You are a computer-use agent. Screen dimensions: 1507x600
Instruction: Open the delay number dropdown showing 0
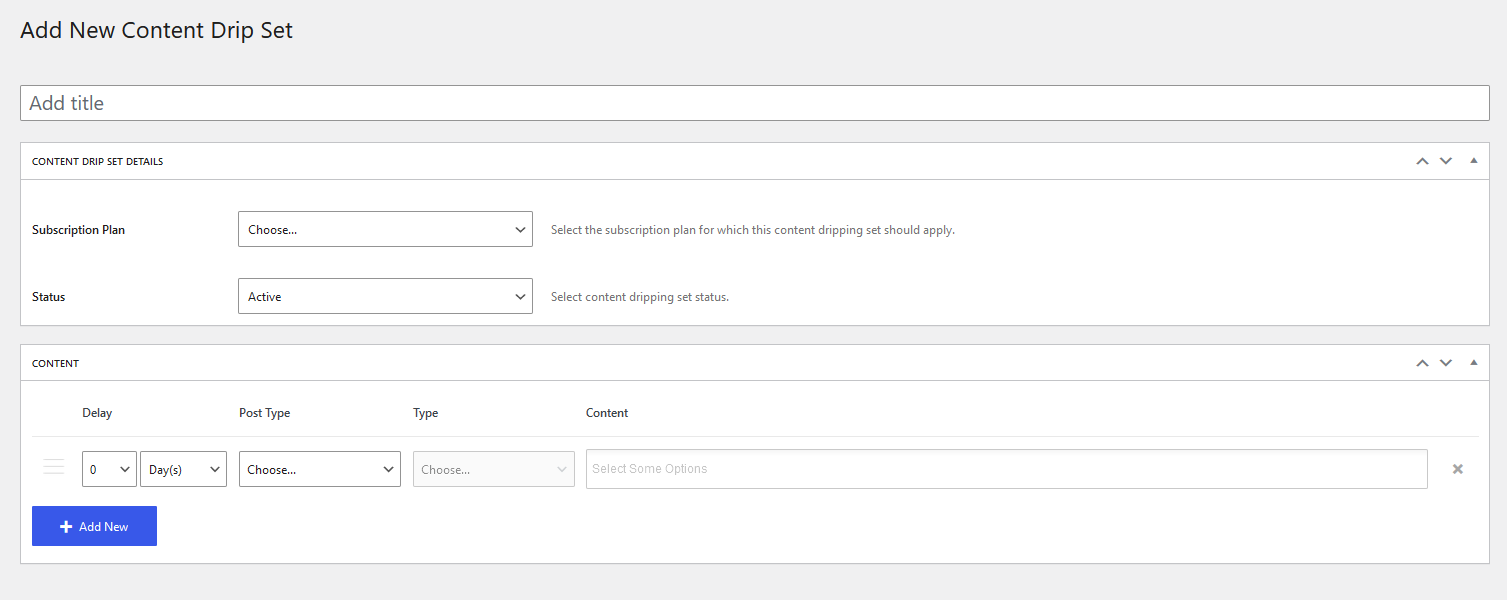click(x=109, y=469)
